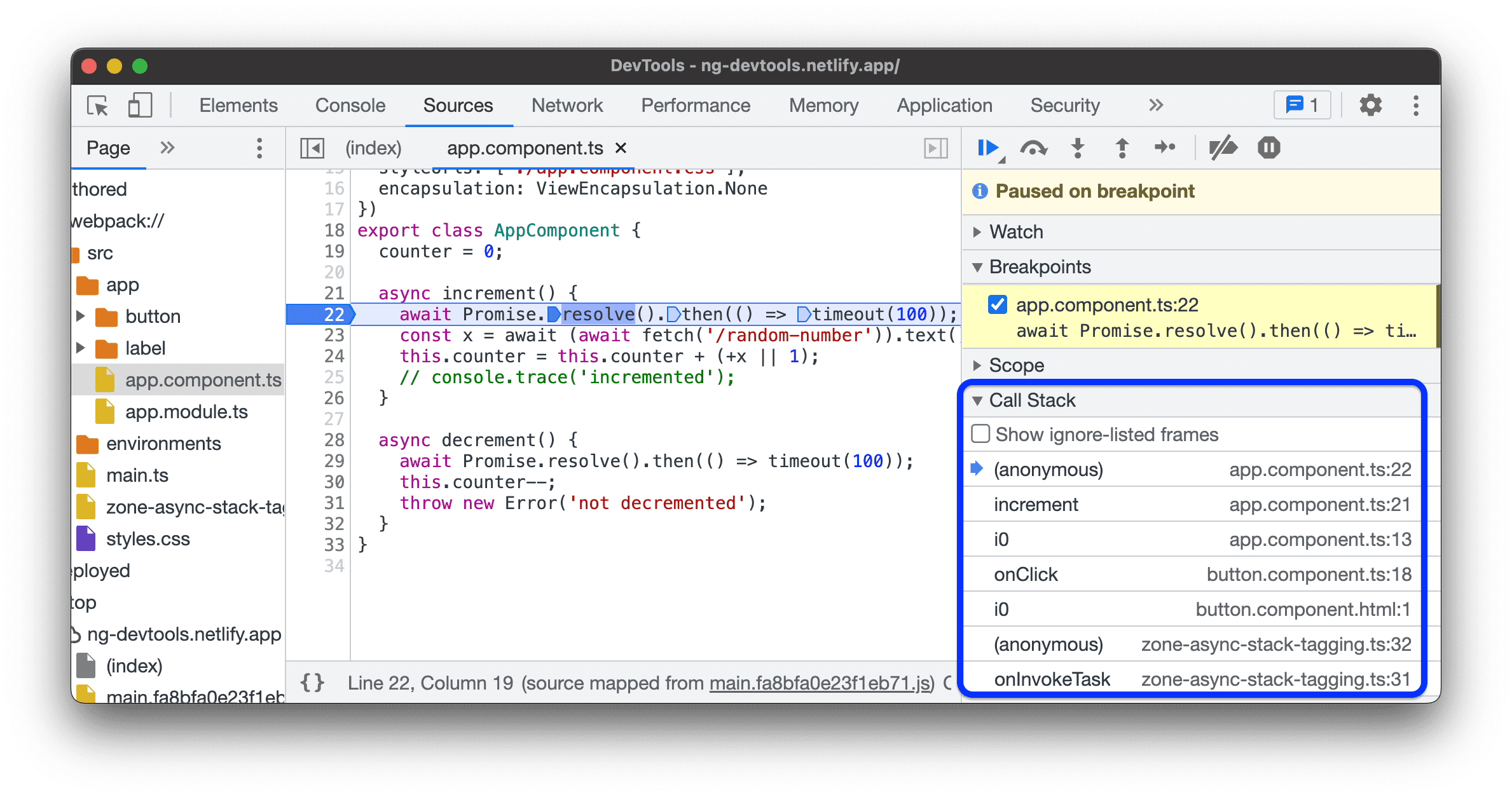Collapse the Call Stack panel

click(x=981, y=401)
